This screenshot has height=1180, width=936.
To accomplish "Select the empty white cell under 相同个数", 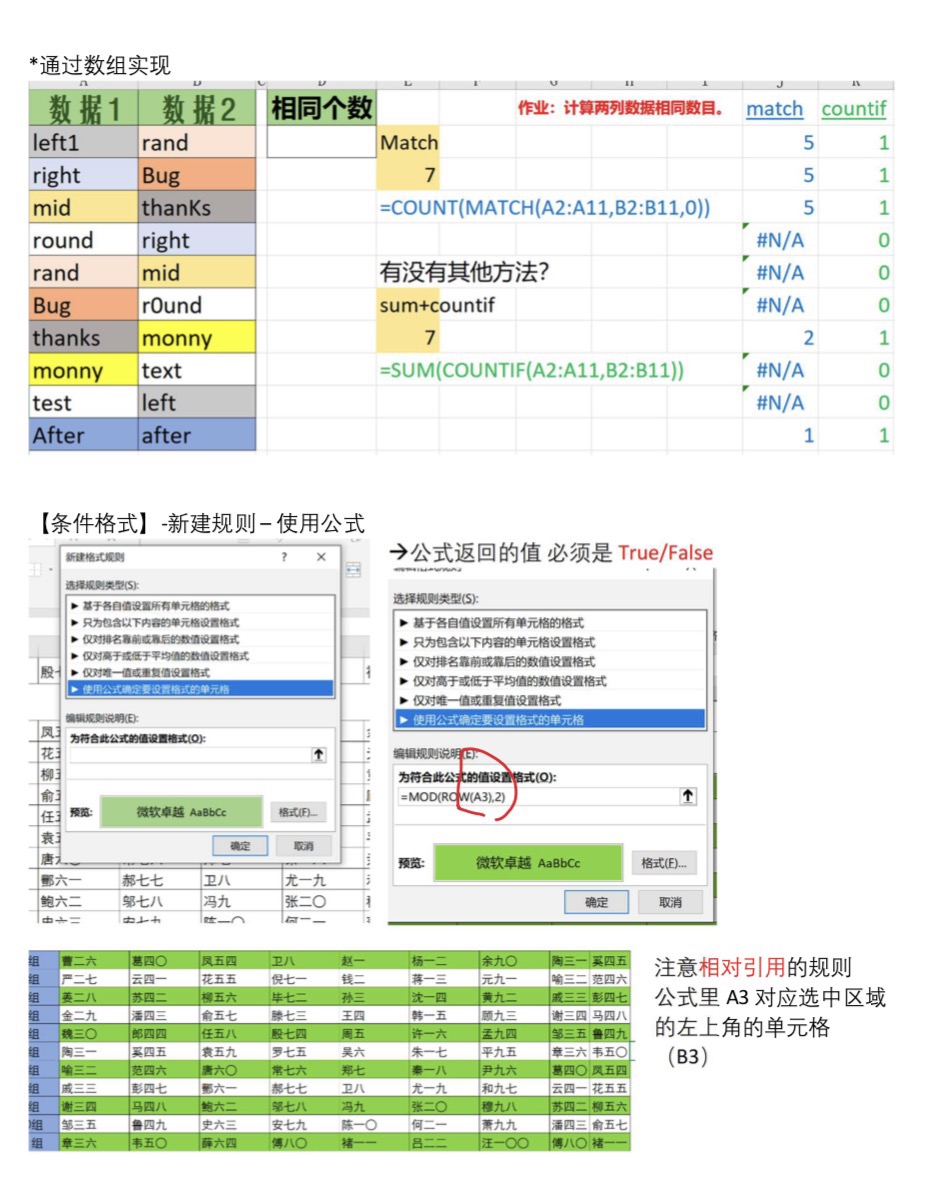I will click(x=321, y=142).
